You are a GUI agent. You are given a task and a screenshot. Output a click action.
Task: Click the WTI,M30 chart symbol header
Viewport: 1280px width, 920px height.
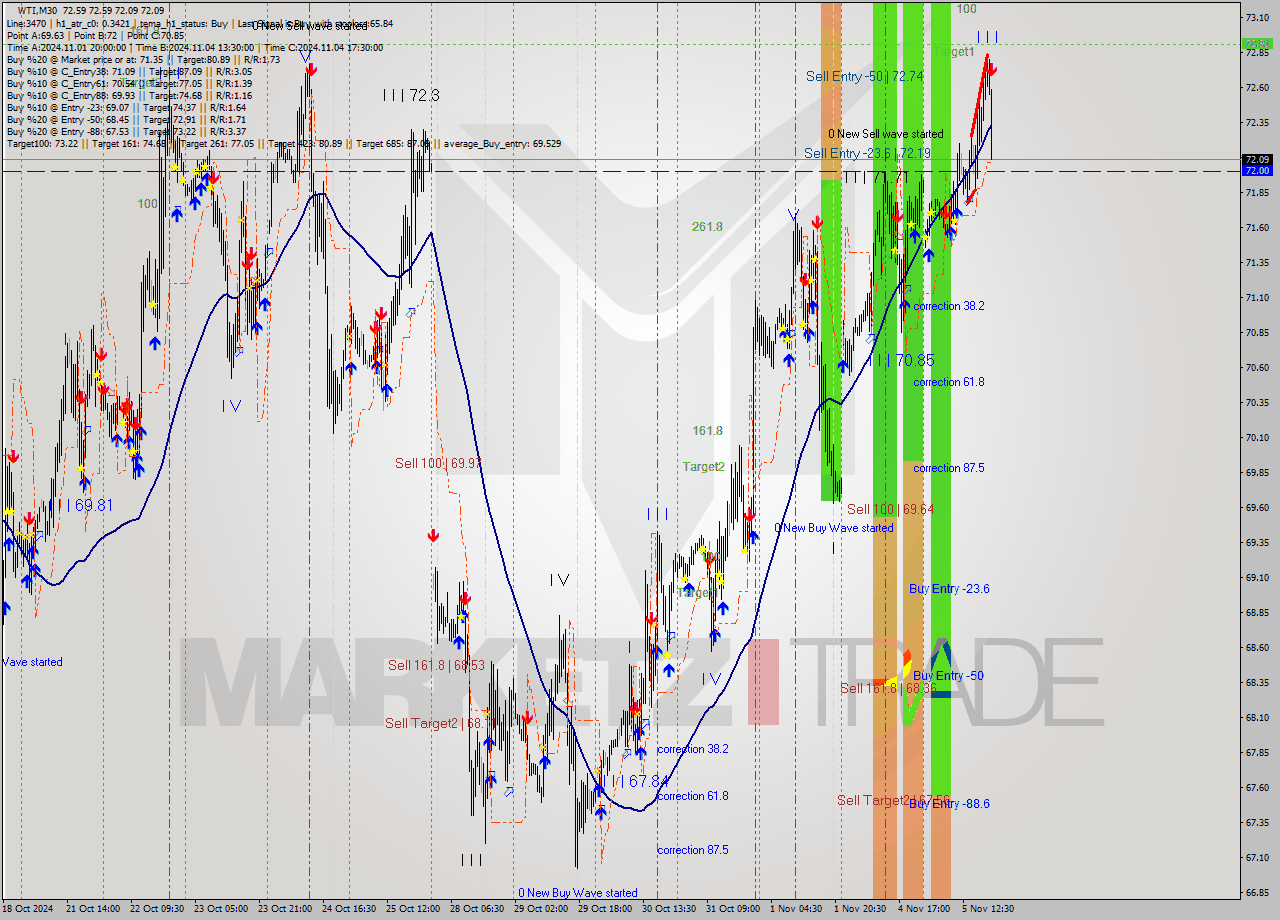click(91, 10)
